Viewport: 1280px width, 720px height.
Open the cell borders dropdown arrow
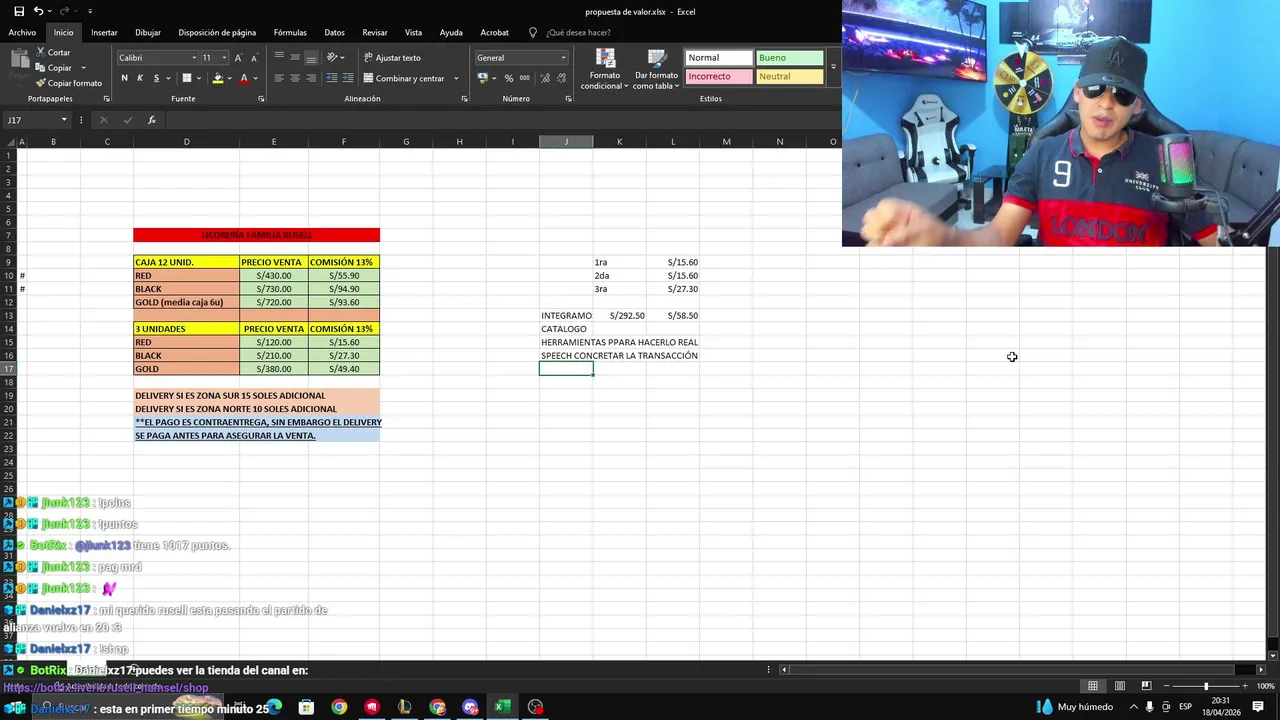click(x=199, y=78)
